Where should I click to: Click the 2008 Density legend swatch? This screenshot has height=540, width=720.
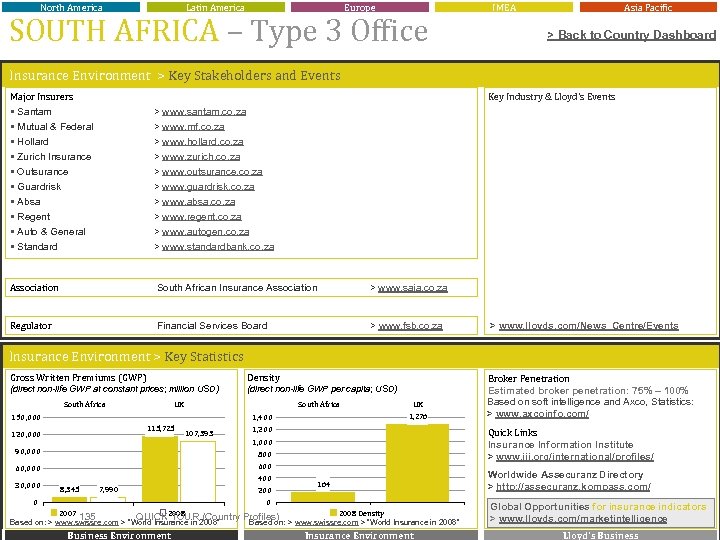tap(334, 512)
